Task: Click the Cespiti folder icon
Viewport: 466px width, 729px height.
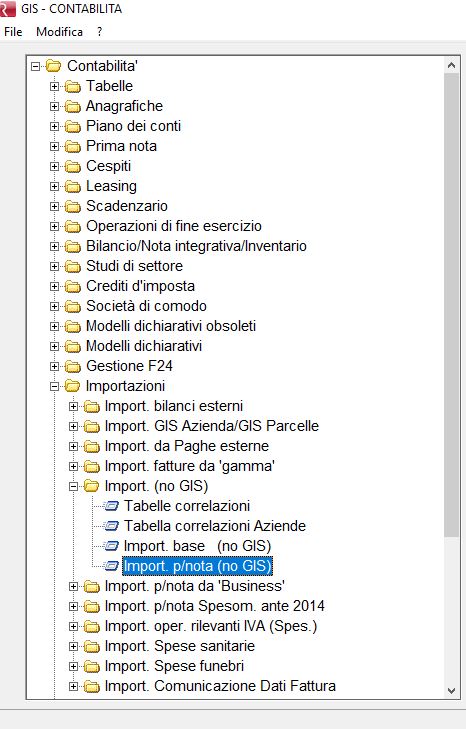Action: [73, 166]
